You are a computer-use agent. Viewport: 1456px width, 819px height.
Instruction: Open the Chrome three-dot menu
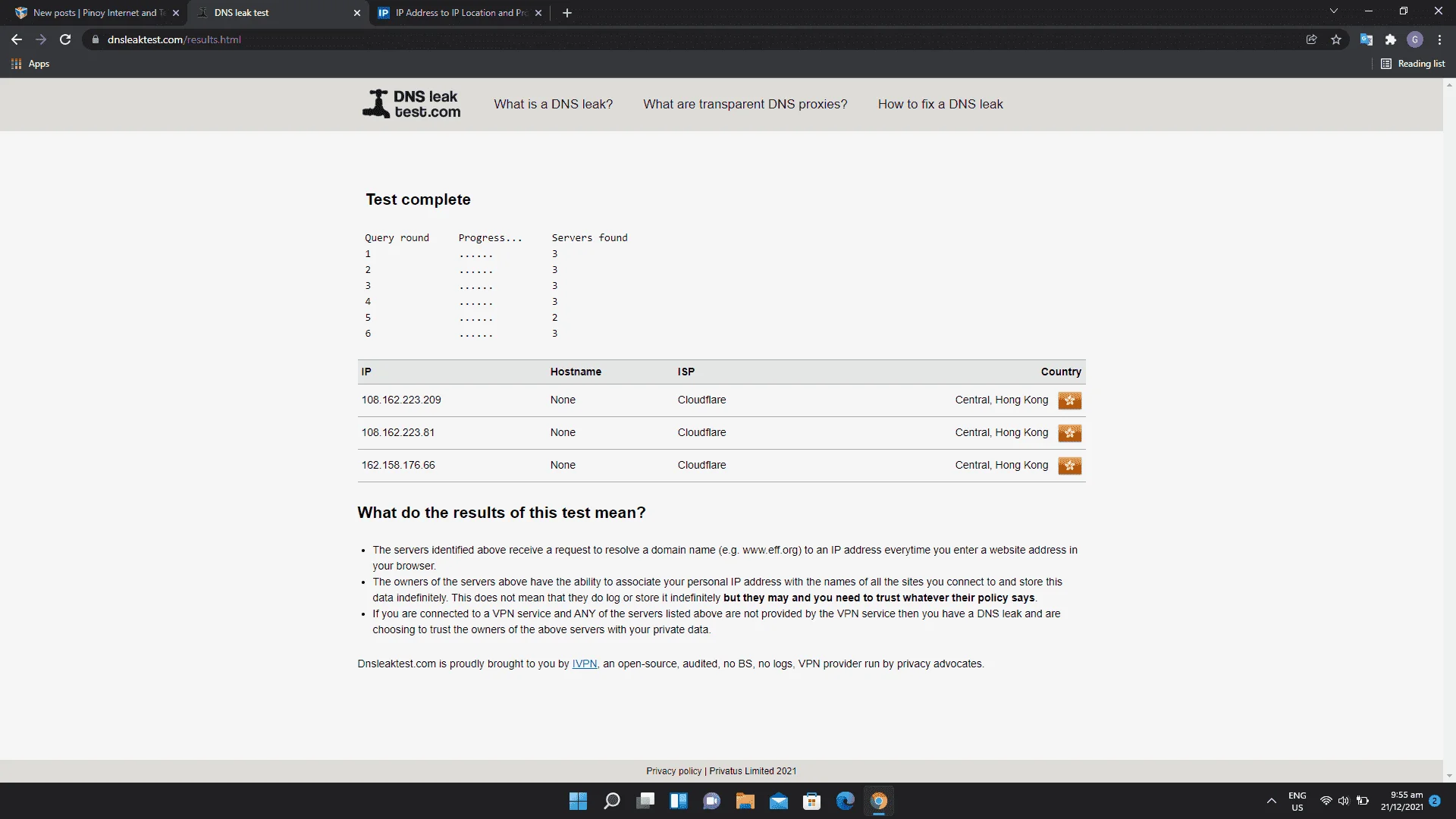click(x=1439, y=39)
